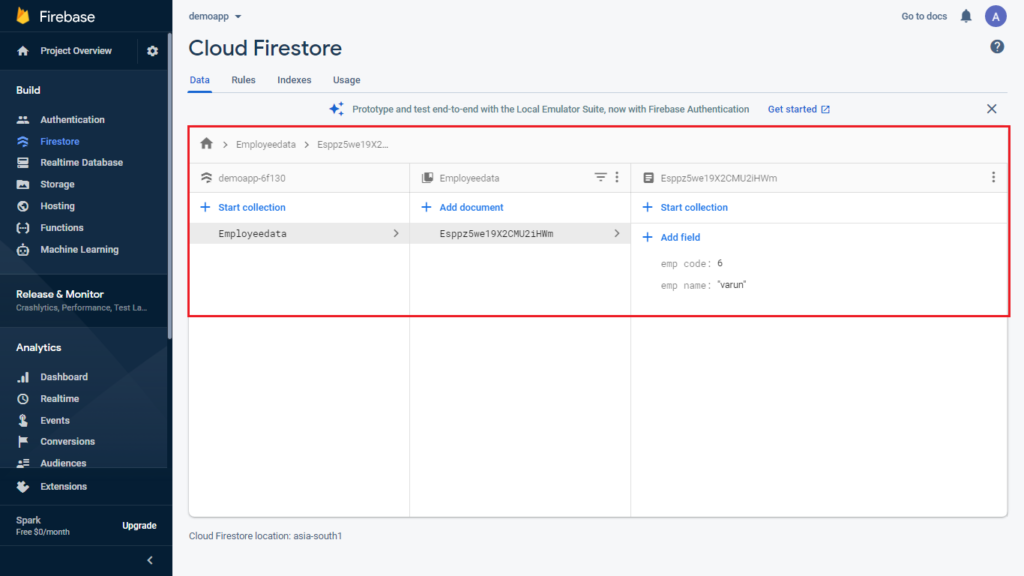
Task: Expand the Release & Monitor section
Action: (84, 300)
